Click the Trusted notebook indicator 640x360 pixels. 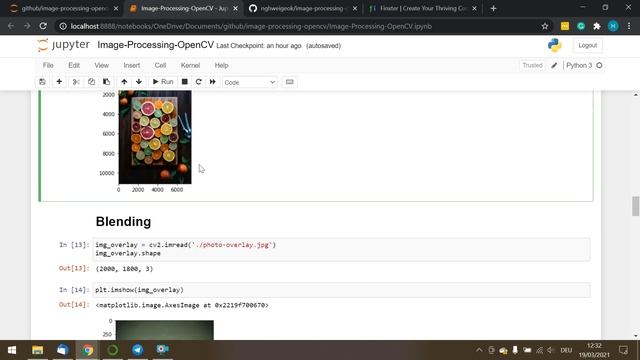(x=532, y=65)
